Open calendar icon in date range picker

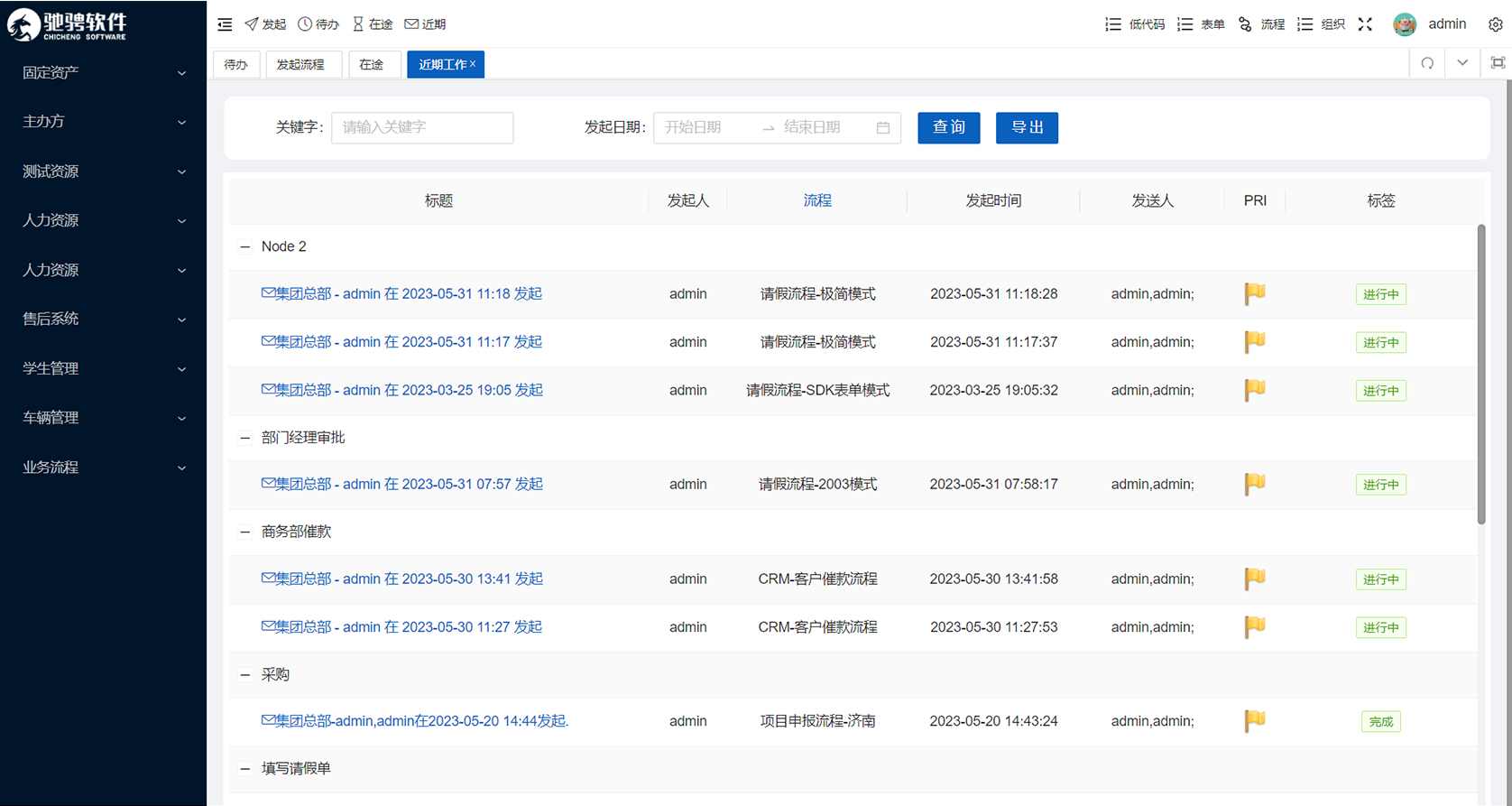click(x=883, y=128)
